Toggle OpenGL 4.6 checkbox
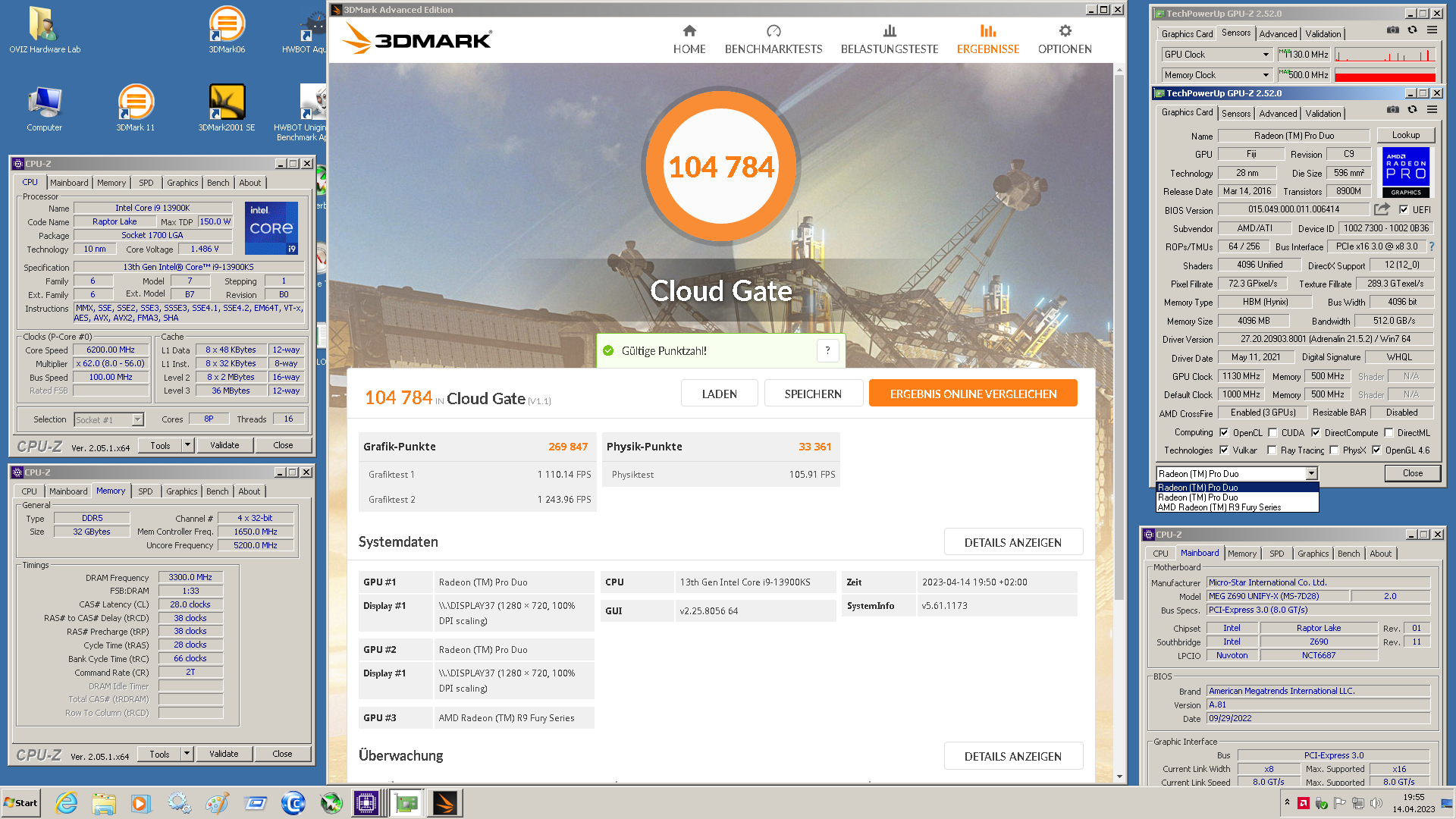The width and height of the screenshot is (1456, 819). pos(1376,450)
